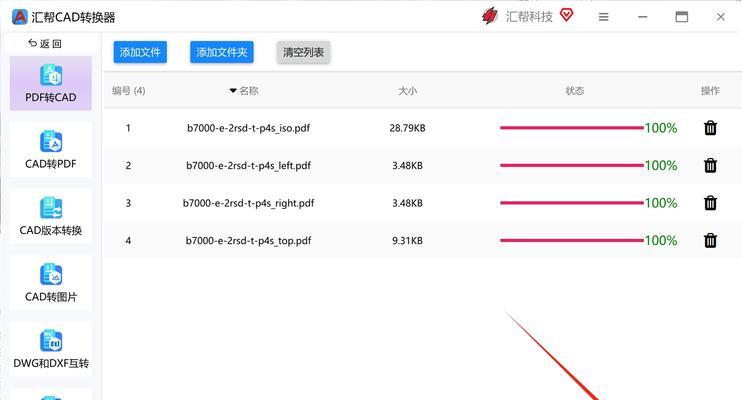Open the CAD转图片 conversion mode
Screen dimensions: 742x400
click(51, 283)
